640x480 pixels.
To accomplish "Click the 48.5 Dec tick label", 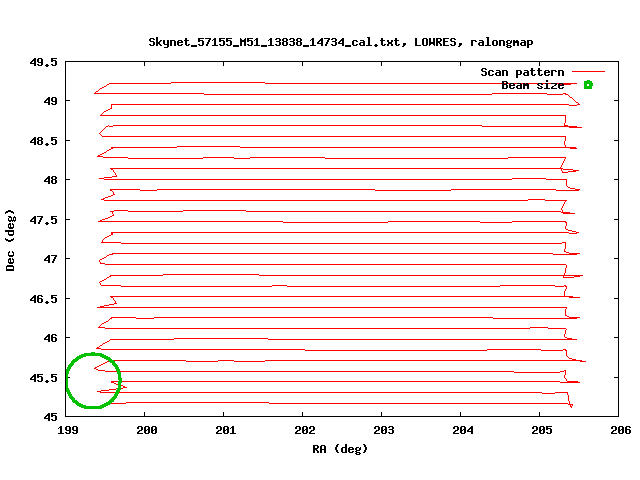I will [43, 141].
